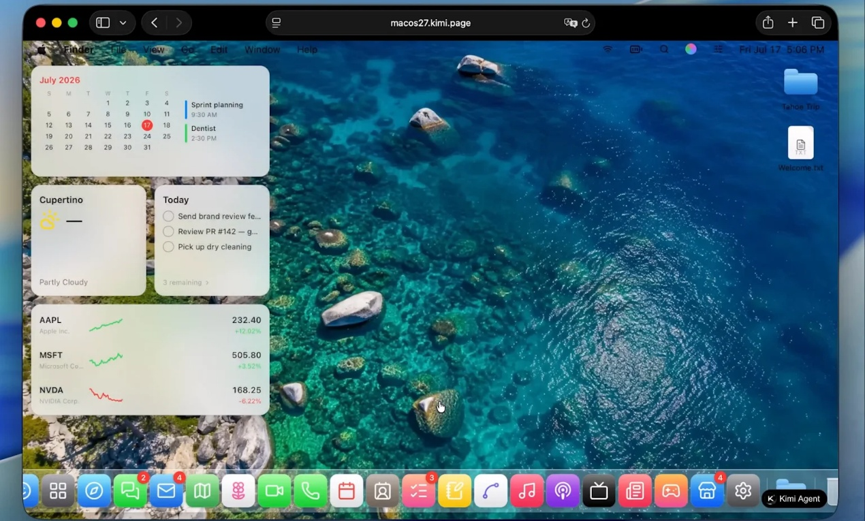Open App Store with badge 4
The width and height of the screenshot is (865, 521).
[x=707, y=491]
